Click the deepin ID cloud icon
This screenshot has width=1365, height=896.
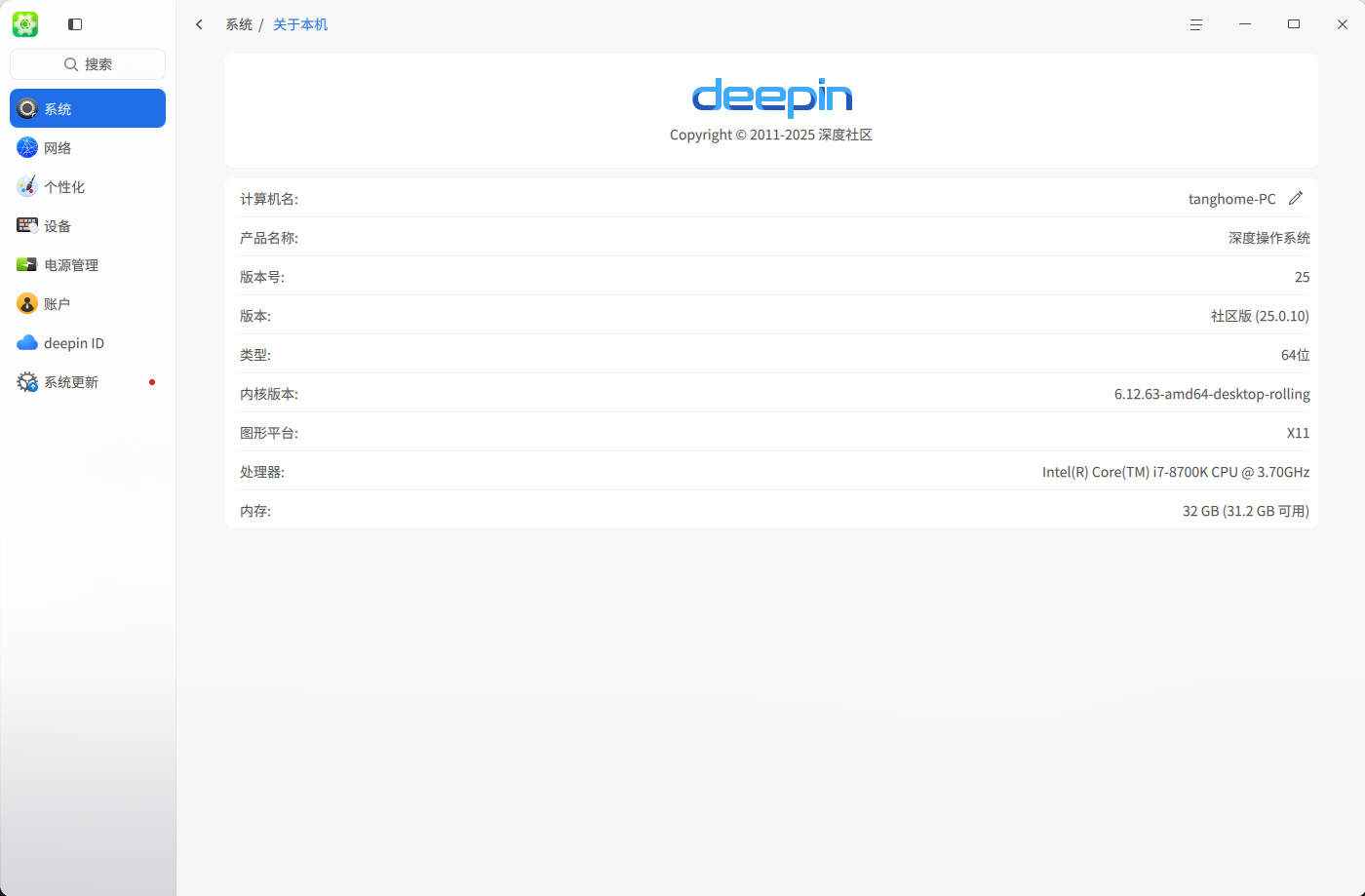[x=27, y=342]
